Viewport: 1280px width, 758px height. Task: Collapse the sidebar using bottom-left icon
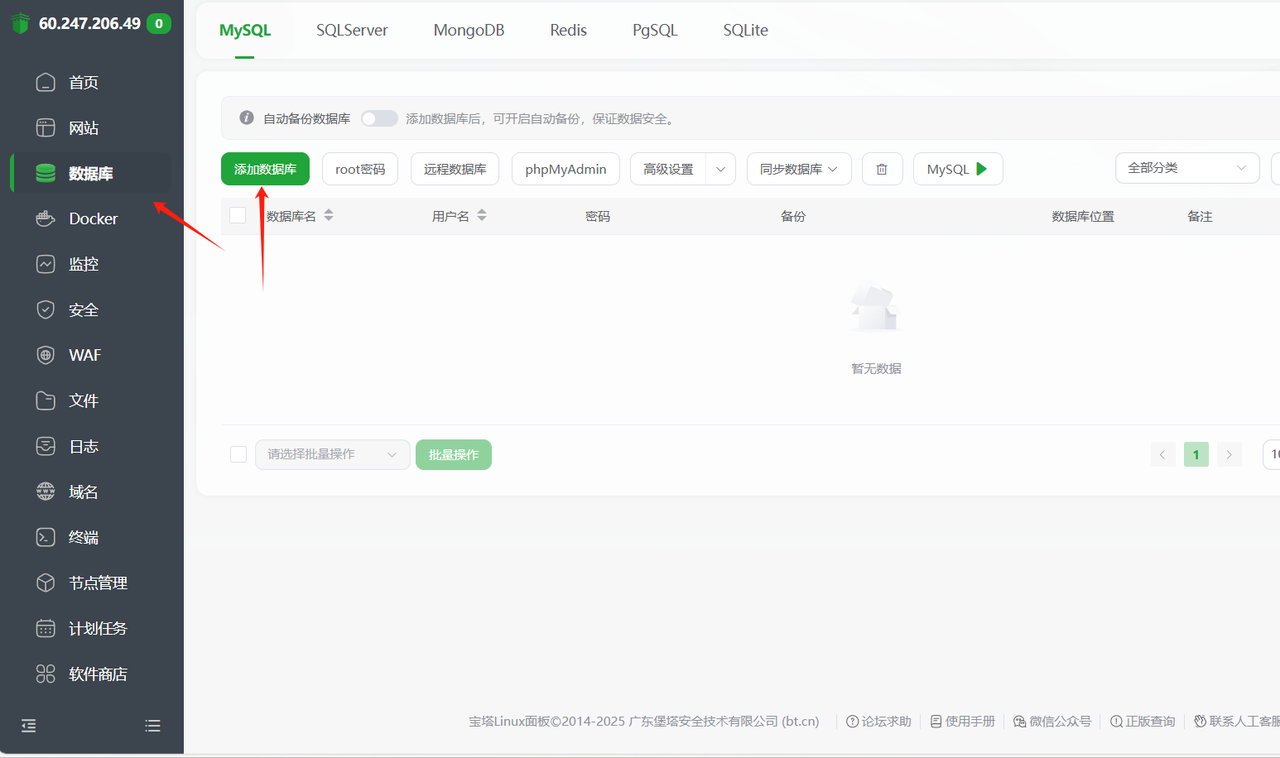tap(29, 726)
